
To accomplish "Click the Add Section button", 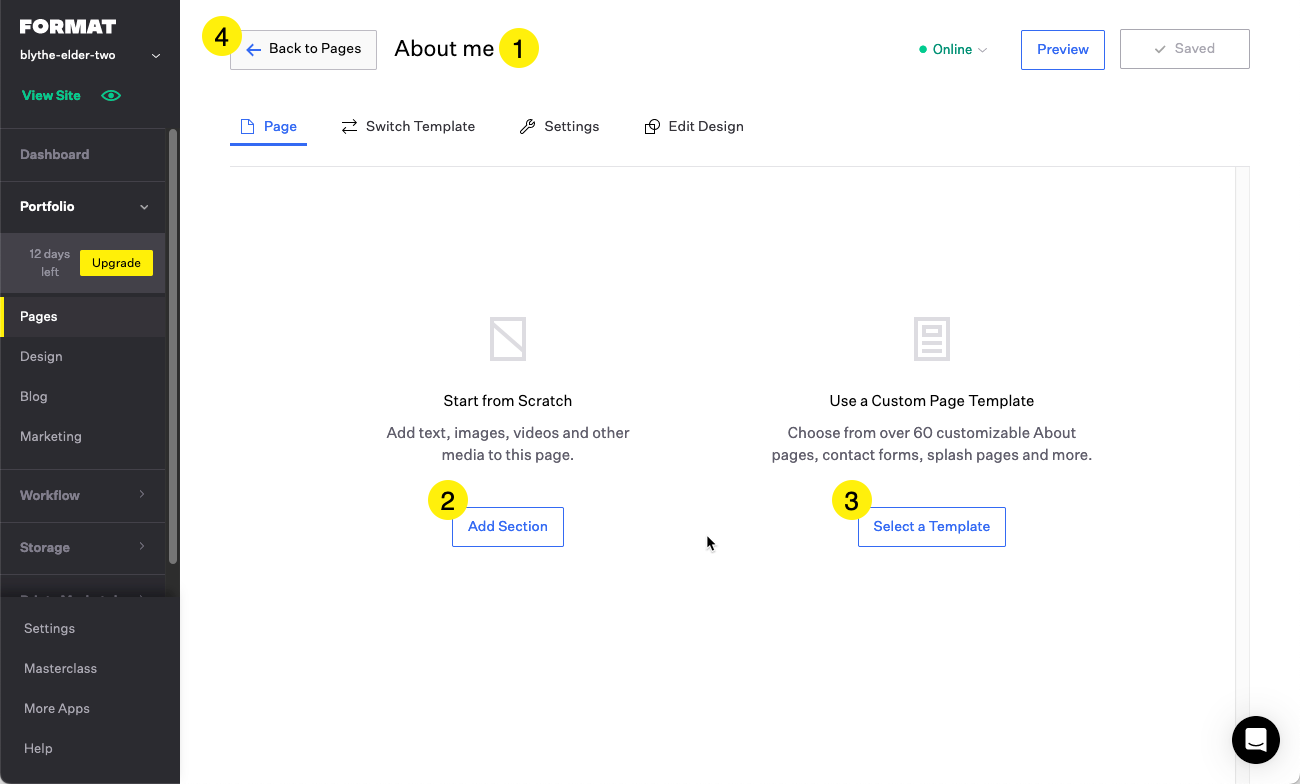I will pyautogui.click(x=507, y=526).
